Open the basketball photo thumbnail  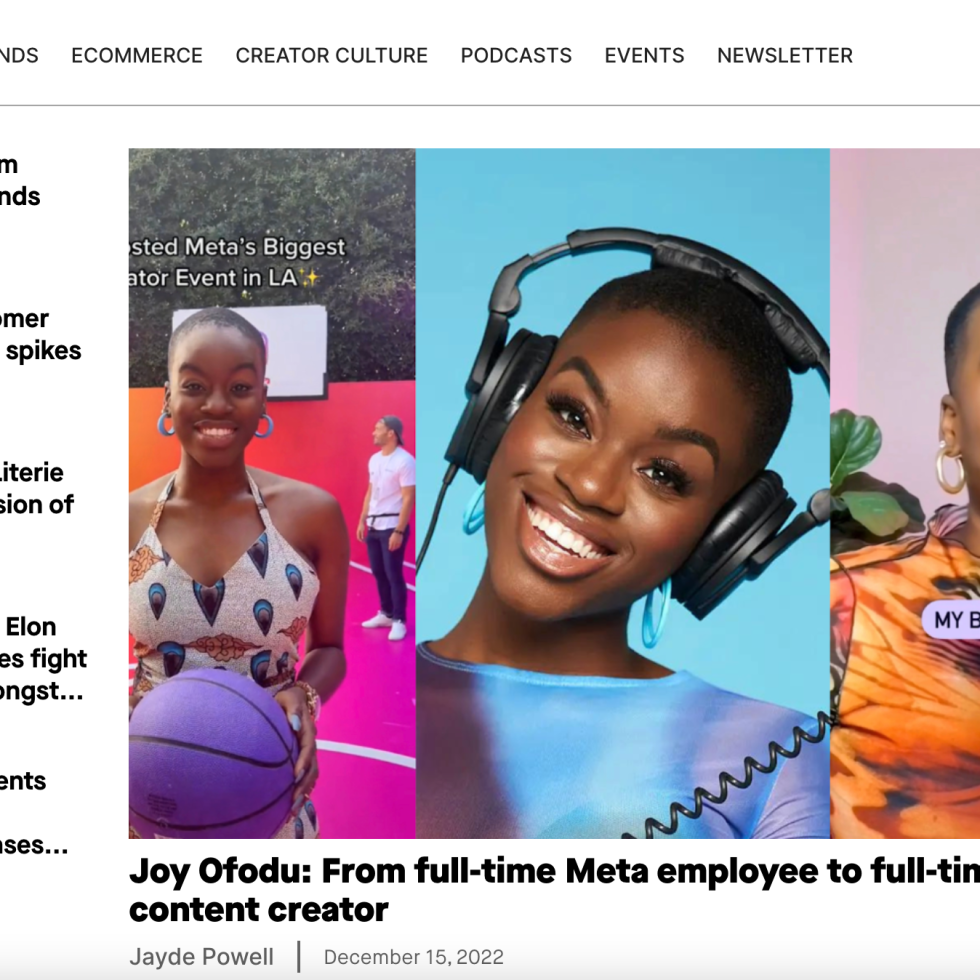coord(272,493)
